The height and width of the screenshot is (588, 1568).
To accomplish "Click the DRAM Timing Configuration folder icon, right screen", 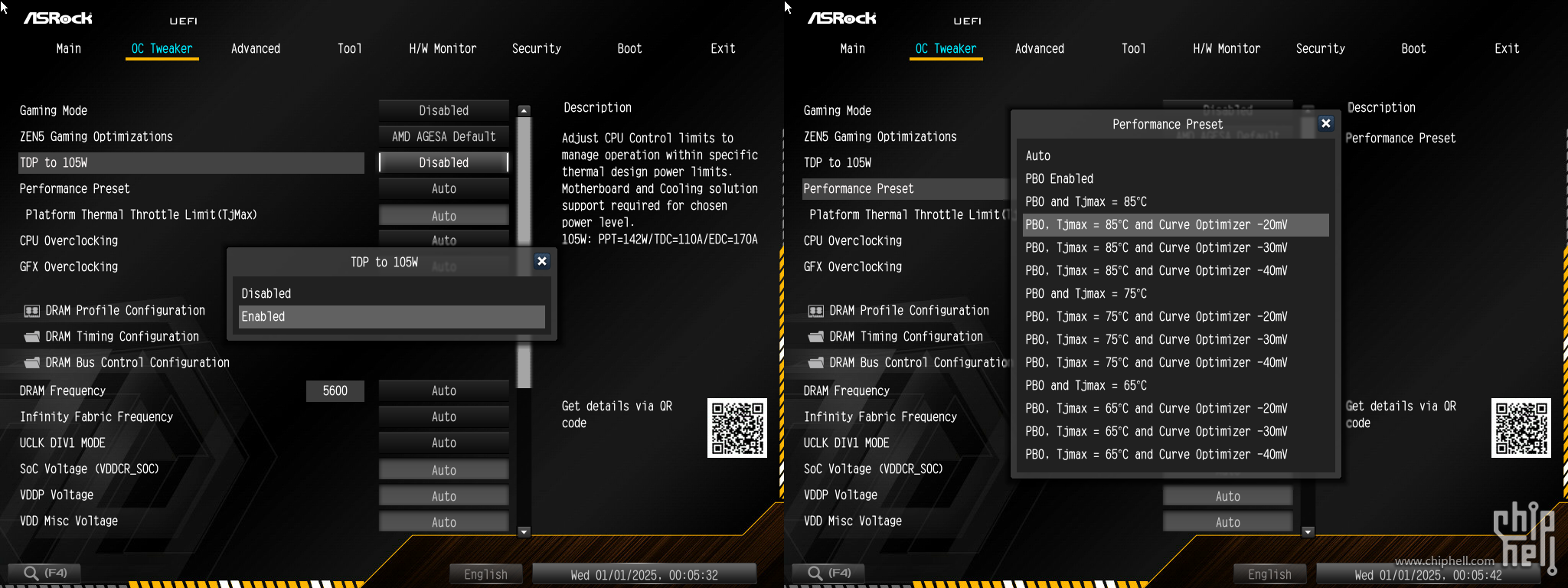I will pyautogui.click(x=816, y=337).
